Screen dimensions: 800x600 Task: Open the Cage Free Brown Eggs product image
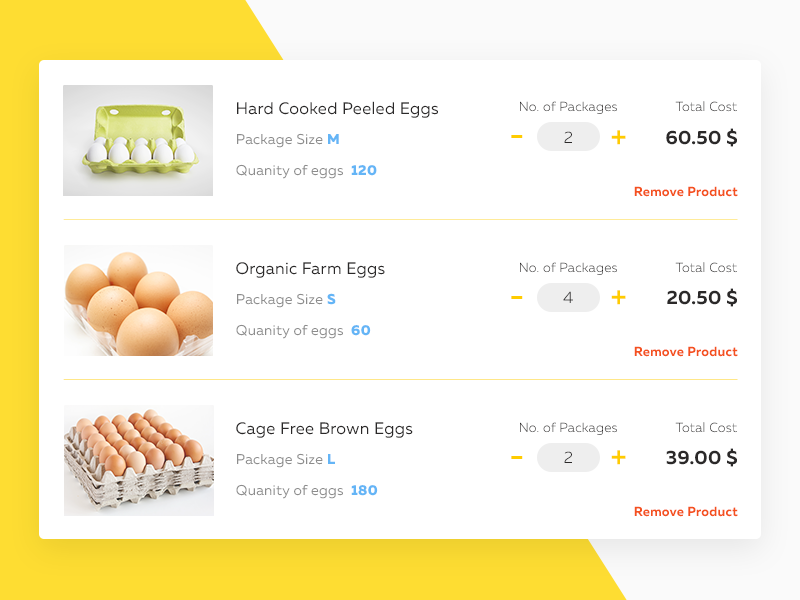tap(138, 459)
